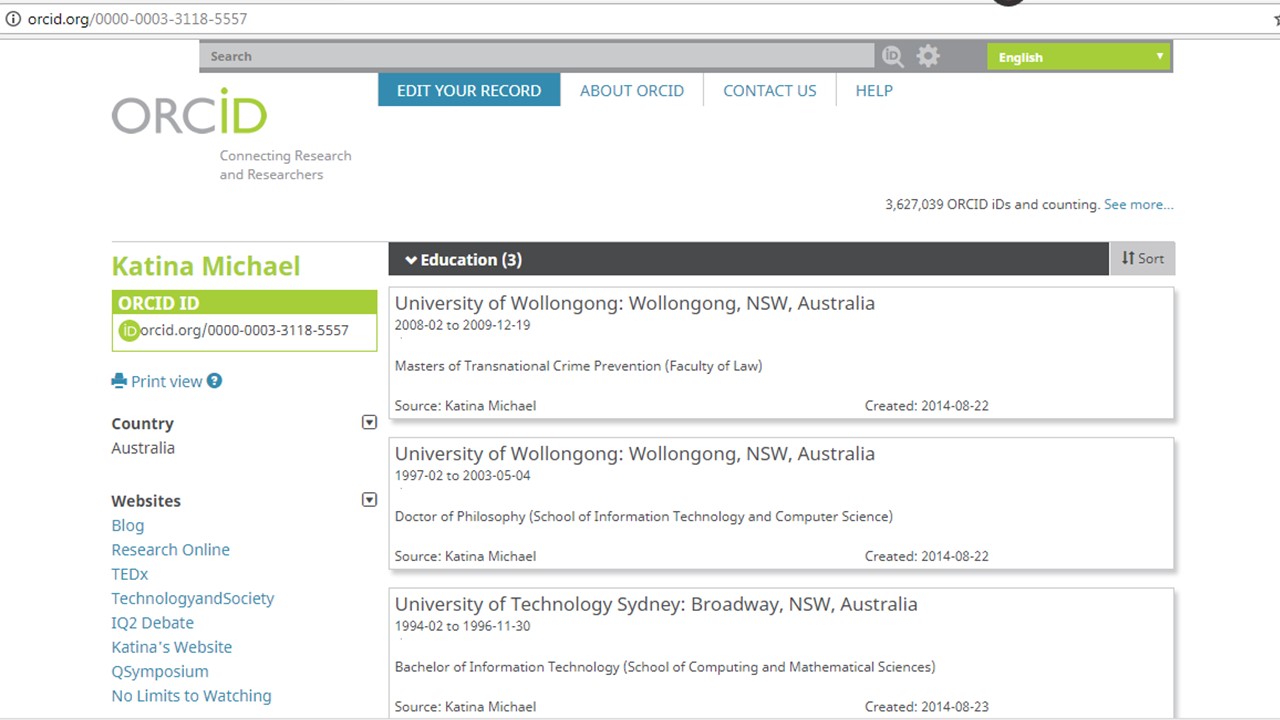Expand the Country section arrow

pos(369,423)
